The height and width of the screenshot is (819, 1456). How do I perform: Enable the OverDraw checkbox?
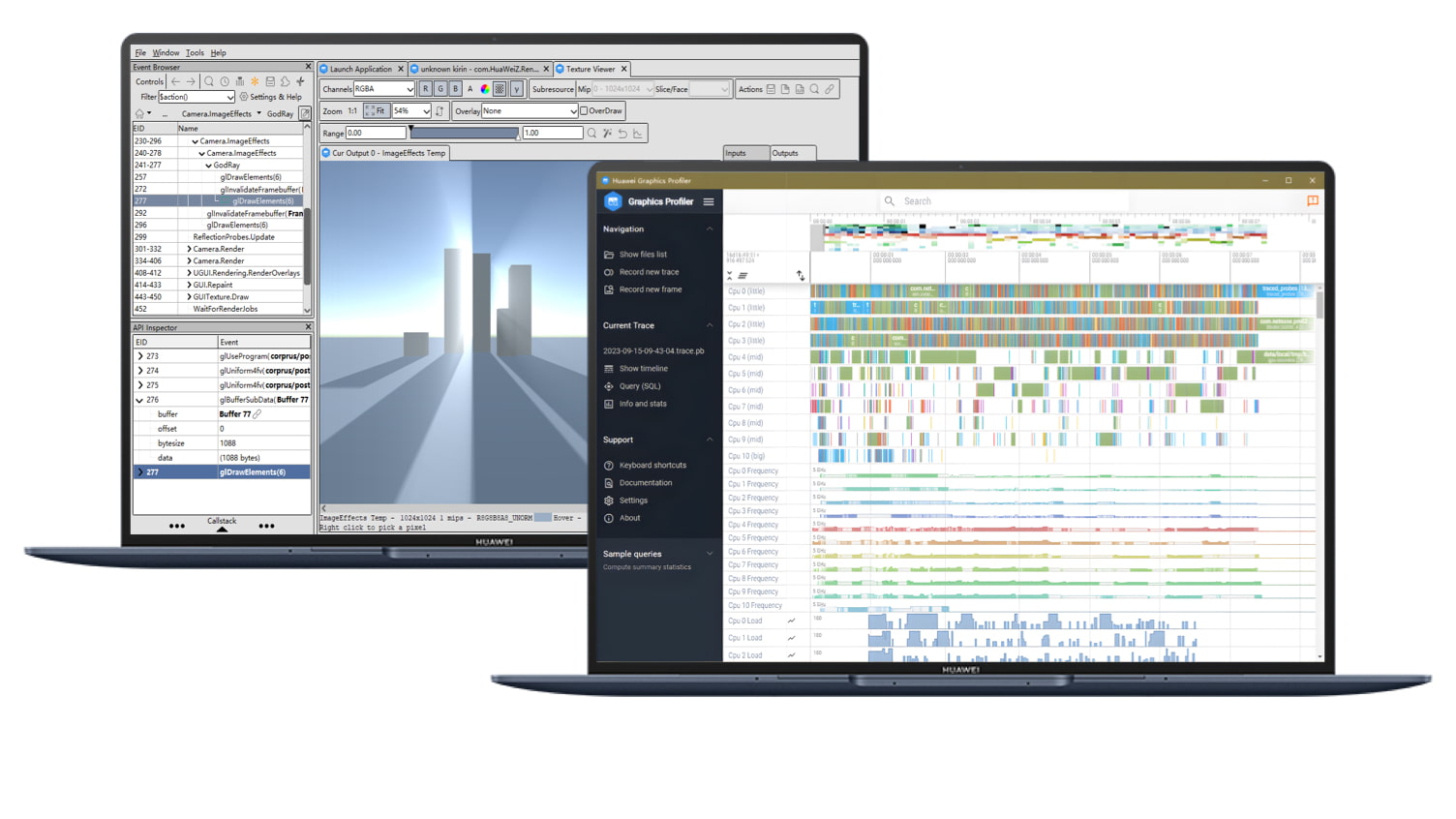[x=584, y=111]
